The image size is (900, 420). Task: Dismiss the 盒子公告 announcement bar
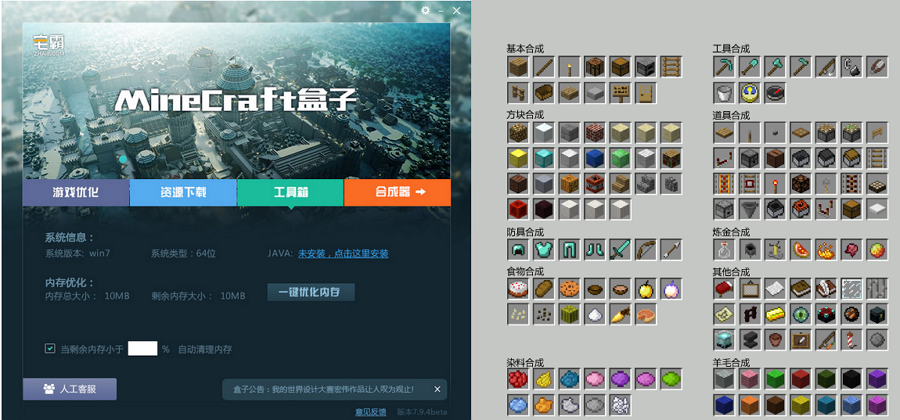click(x=437, y=389)
